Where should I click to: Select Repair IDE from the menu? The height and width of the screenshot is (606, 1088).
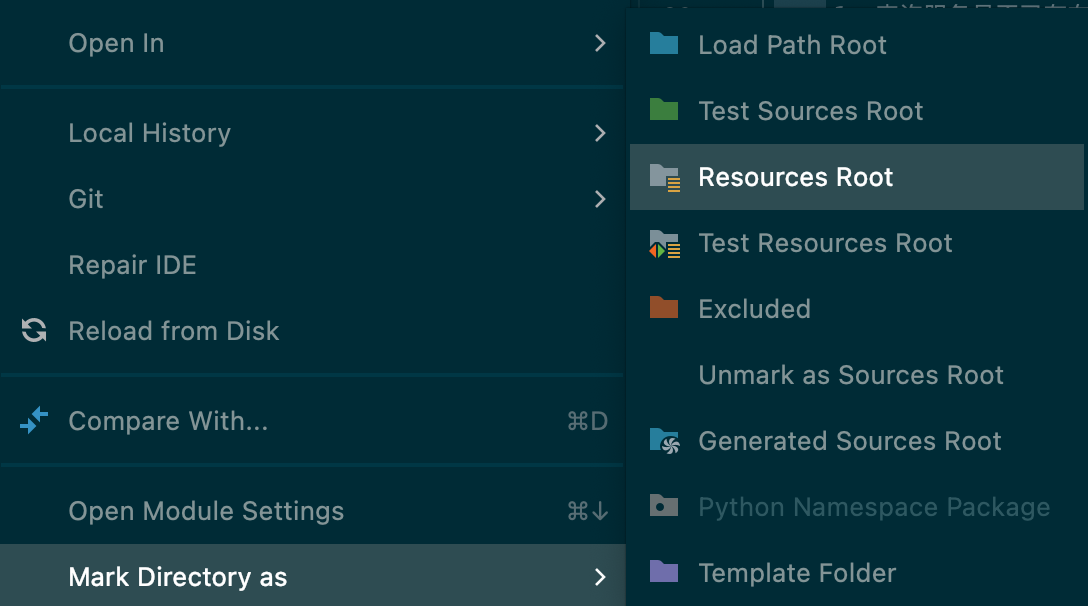pyautogui.click(x=132, y=265)
